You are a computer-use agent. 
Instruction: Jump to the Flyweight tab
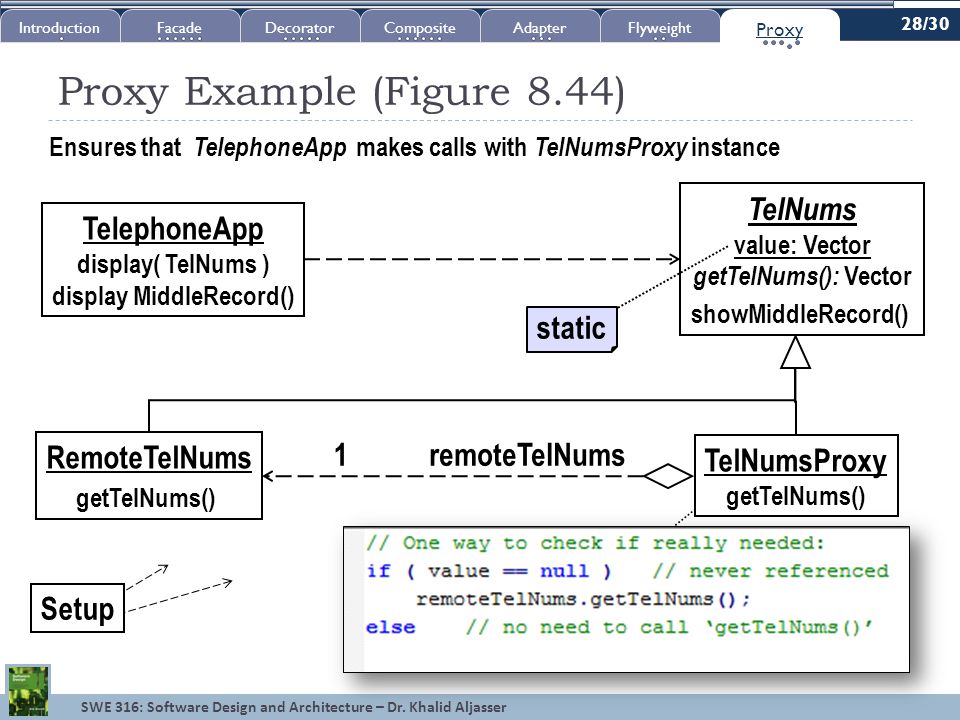pos(659,28)
